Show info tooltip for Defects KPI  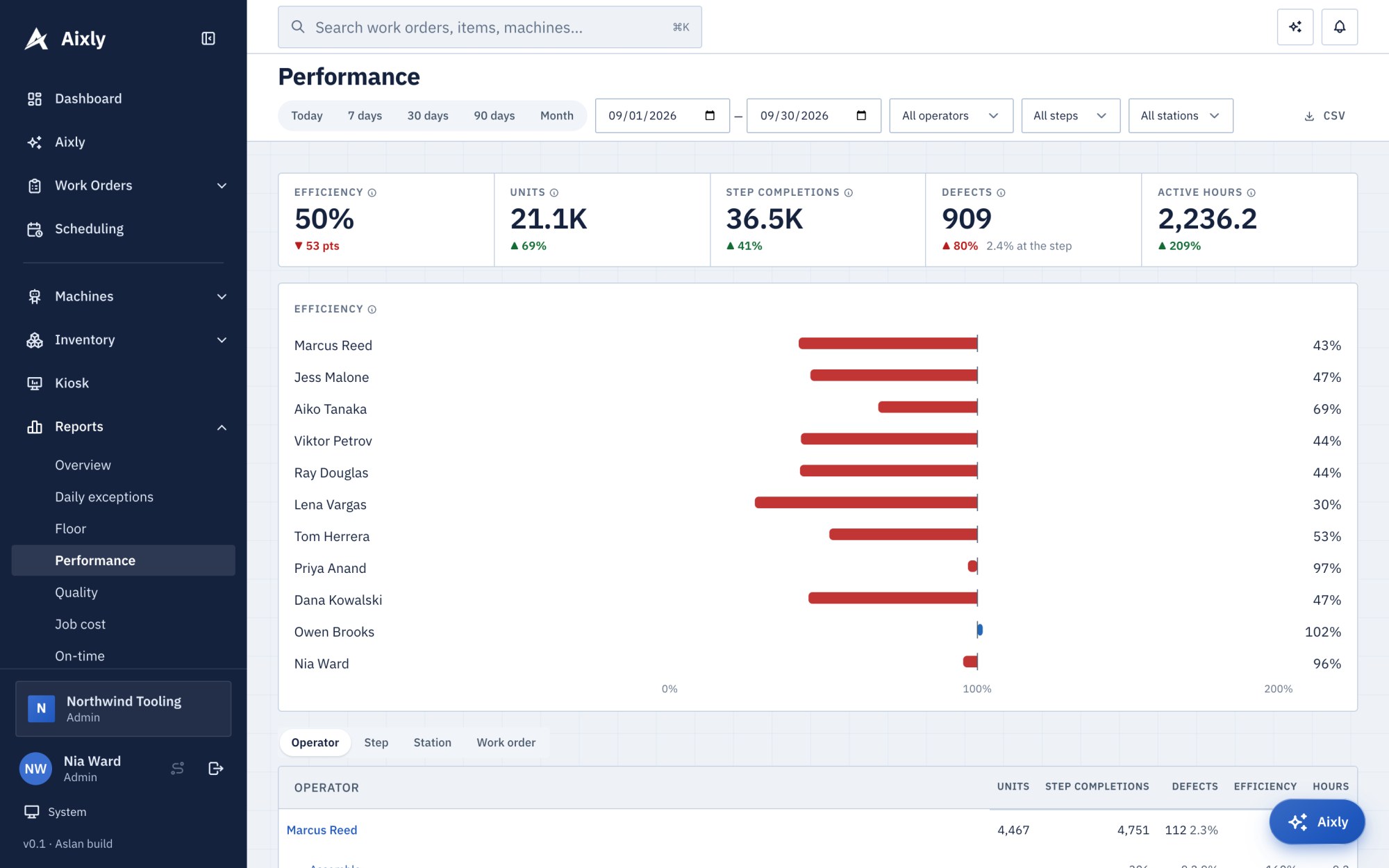click(1001, 192)
